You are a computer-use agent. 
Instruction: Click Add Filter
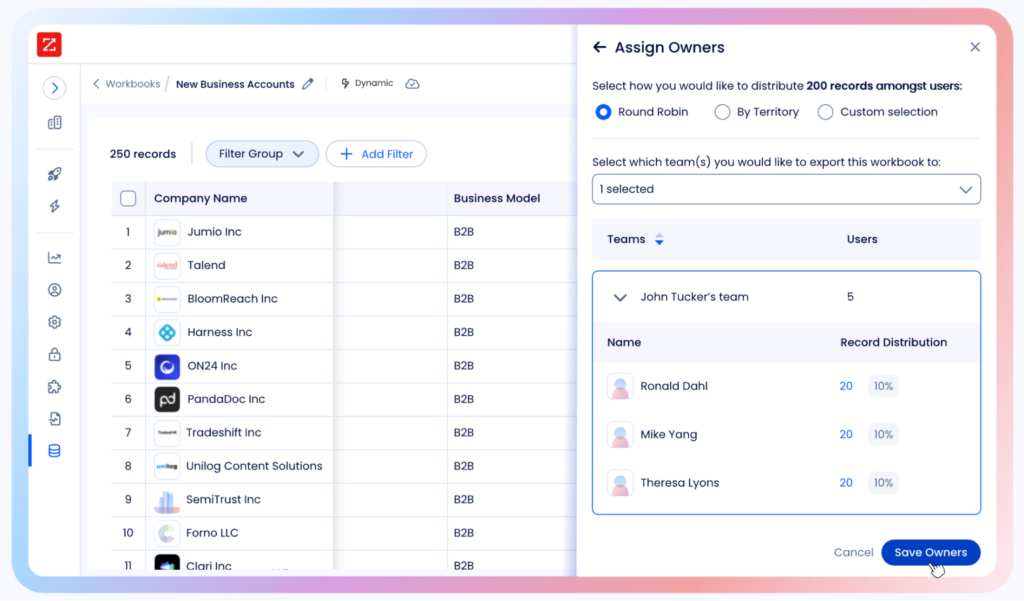(376, 154)
